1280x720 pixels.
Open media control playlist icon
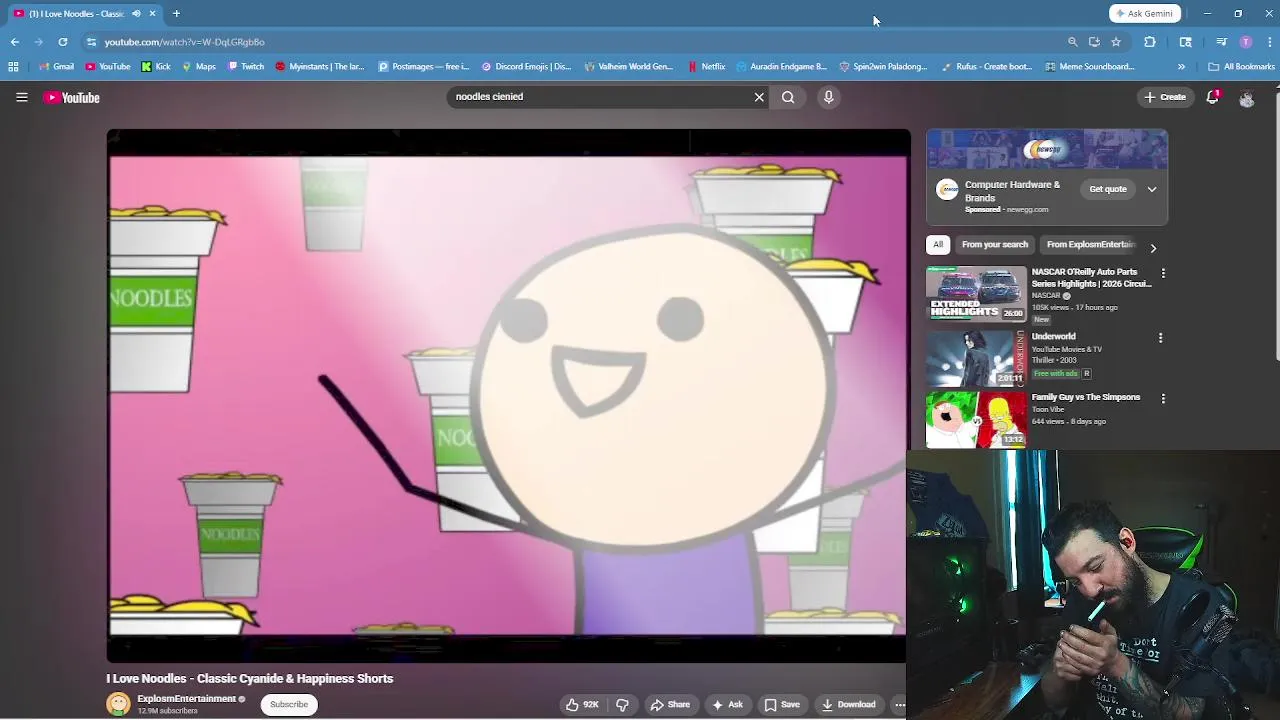coord(1221,42)
